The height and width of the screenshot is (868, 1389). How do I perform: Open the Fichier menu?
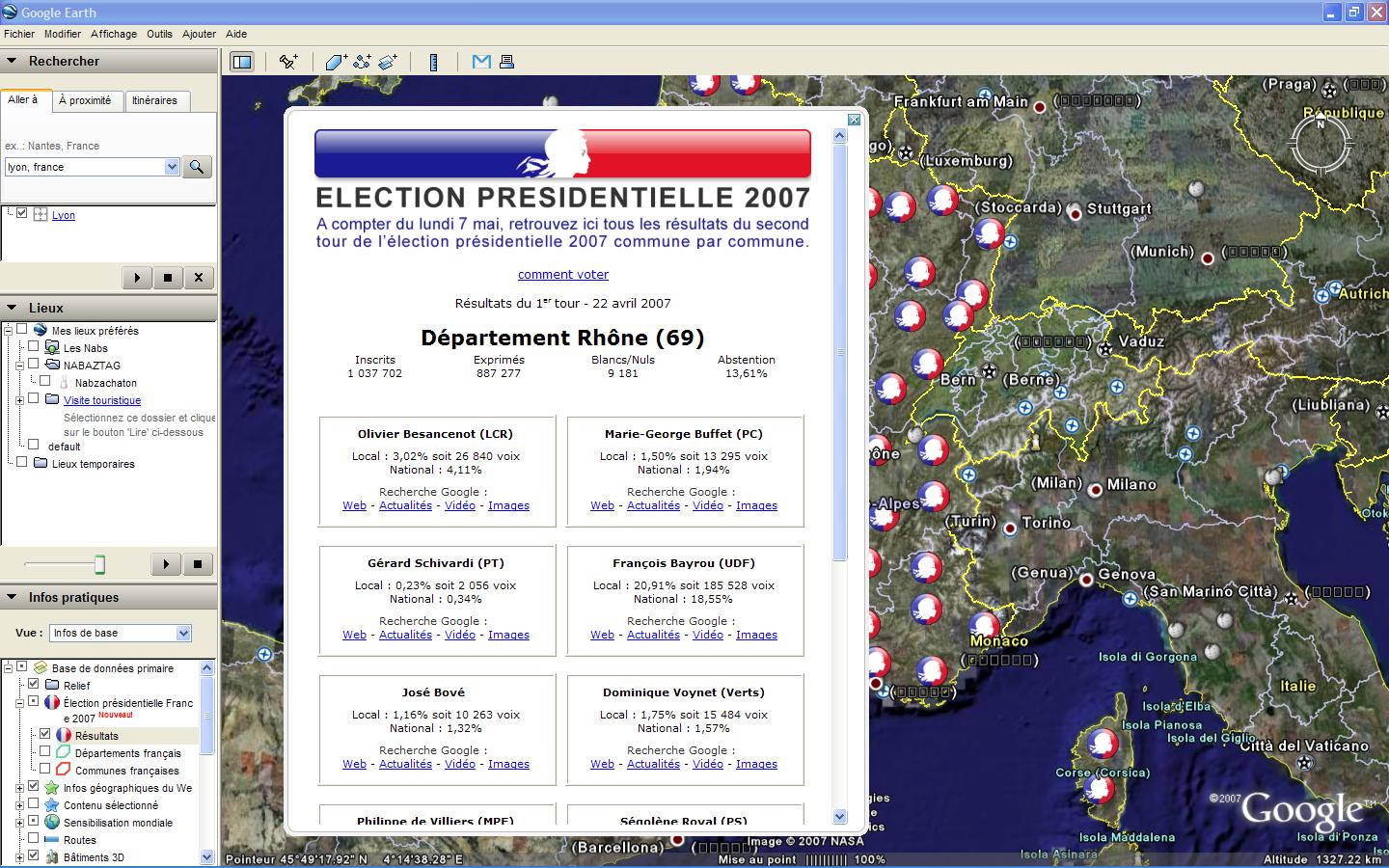[x=19, y=34]
